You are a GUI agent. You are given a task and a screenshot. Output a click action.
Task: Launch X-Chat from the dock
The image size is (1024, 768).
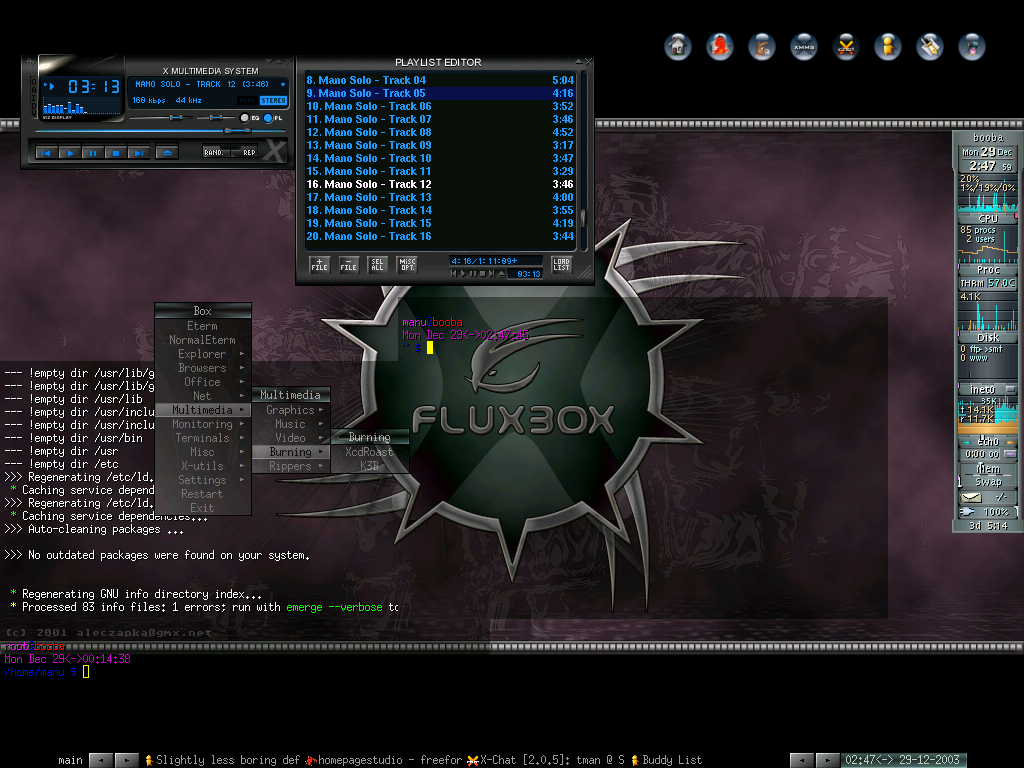coord(846,46)
